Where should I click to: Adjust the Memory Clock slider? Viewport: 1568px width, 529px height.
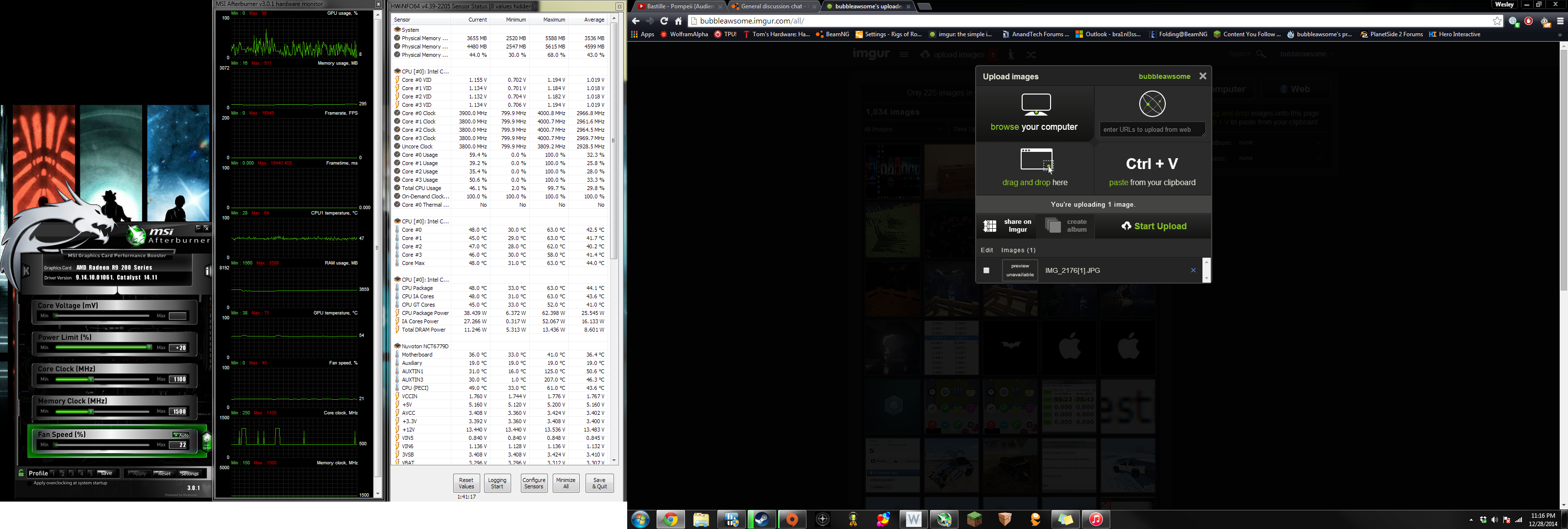tap(102, 411)
